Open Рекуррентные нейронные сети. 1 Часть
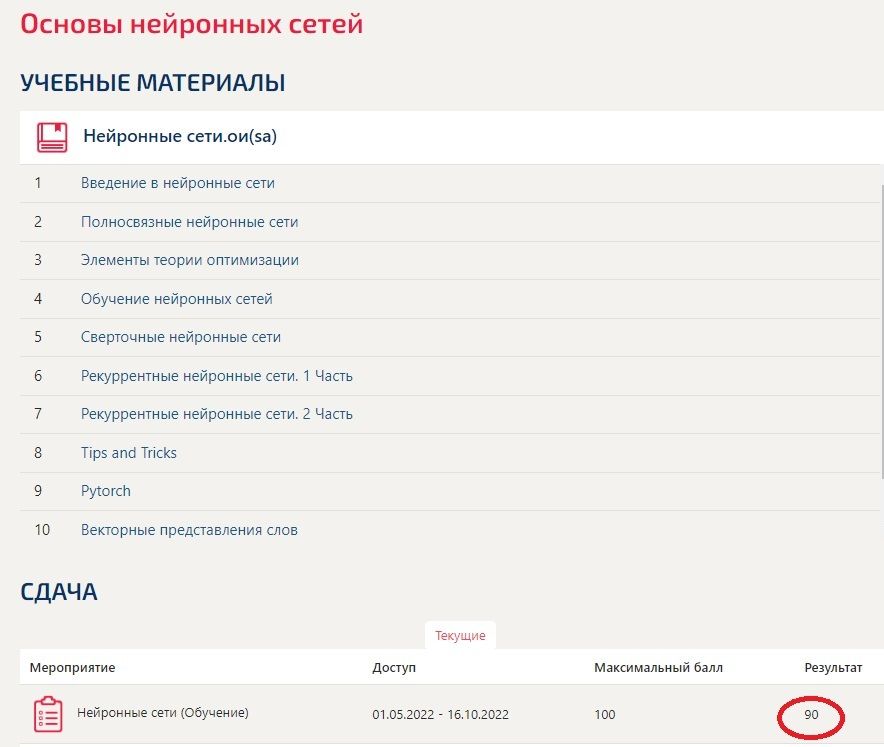 [216, 375]
